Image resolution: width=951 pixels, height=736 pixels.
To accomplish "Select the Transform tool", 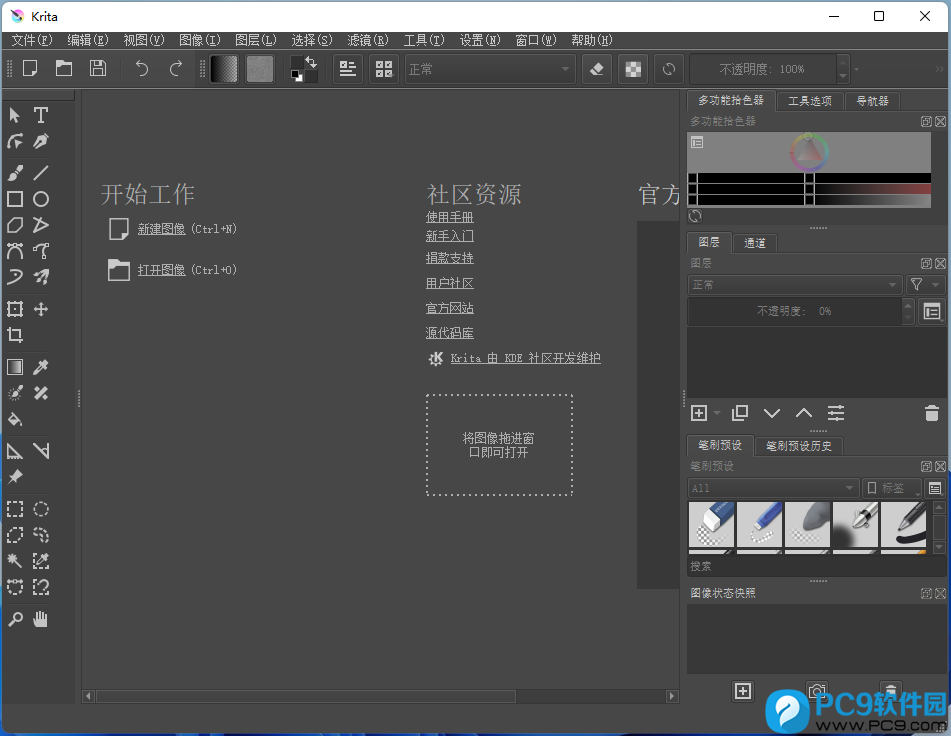I will point(15,309).
